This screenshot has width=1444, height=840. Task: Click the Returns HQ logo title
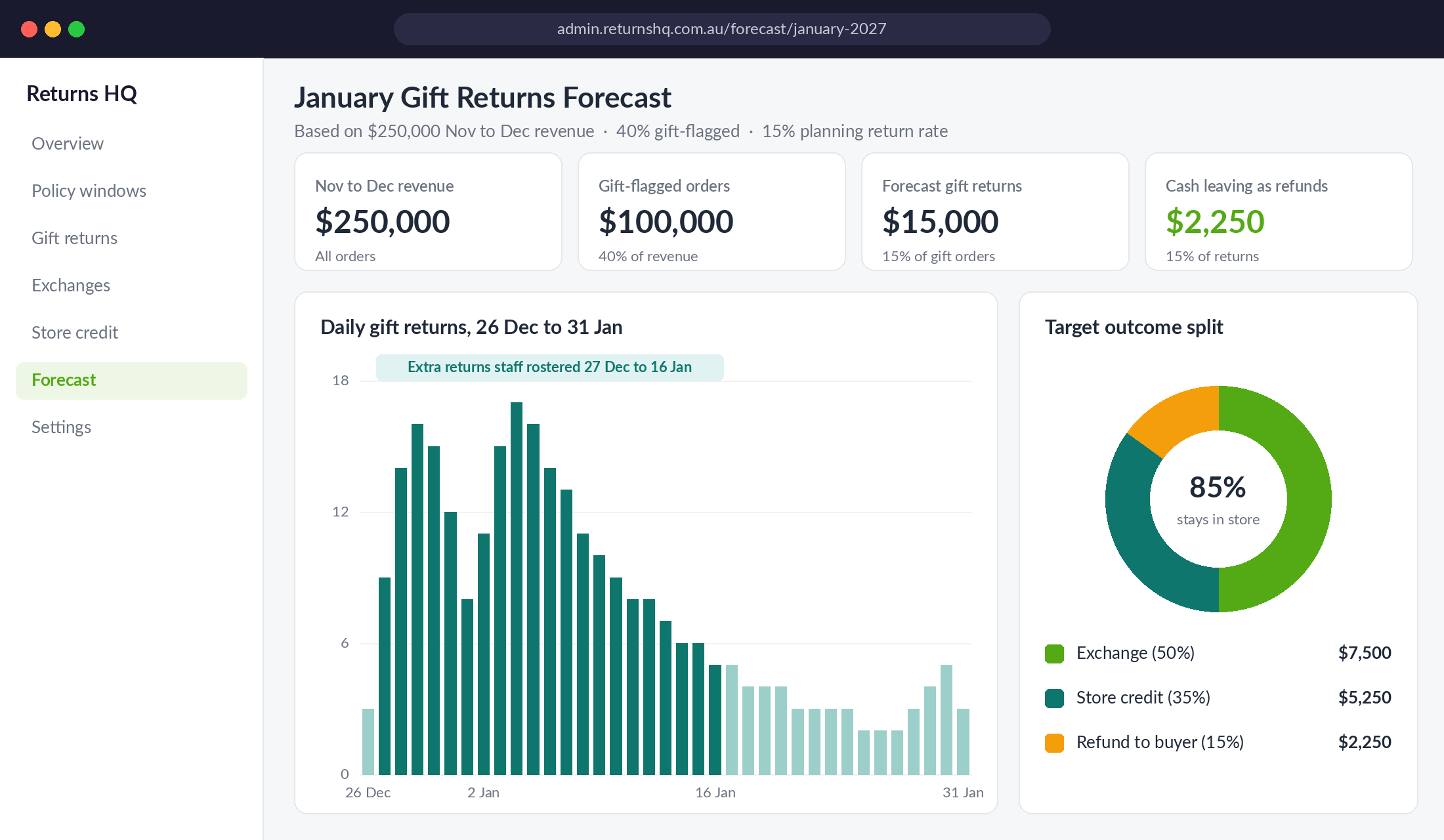(81, 94)
